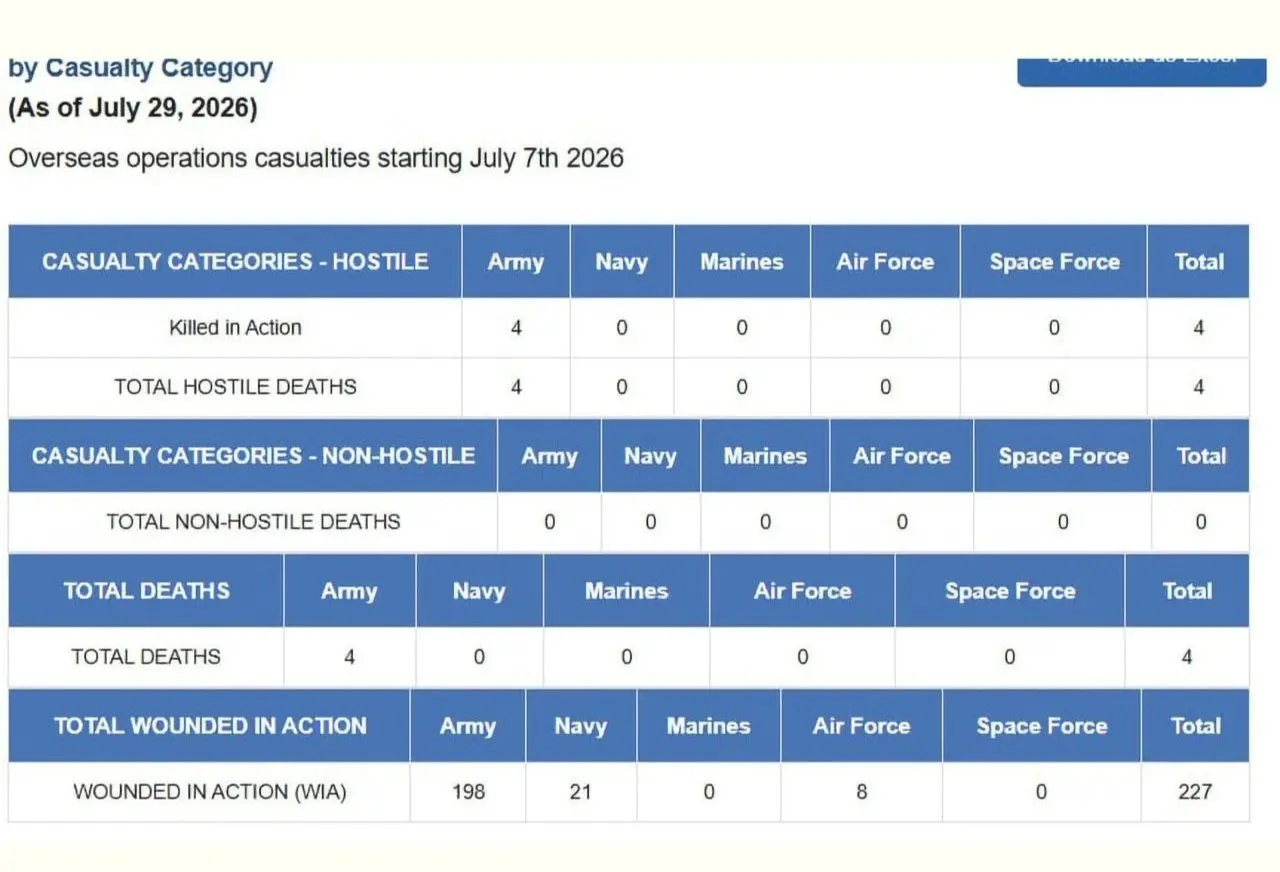Select Army value 4 in Total Deaths row
The width and height of the screenshot is (1280, 872).
coord(349,657)
